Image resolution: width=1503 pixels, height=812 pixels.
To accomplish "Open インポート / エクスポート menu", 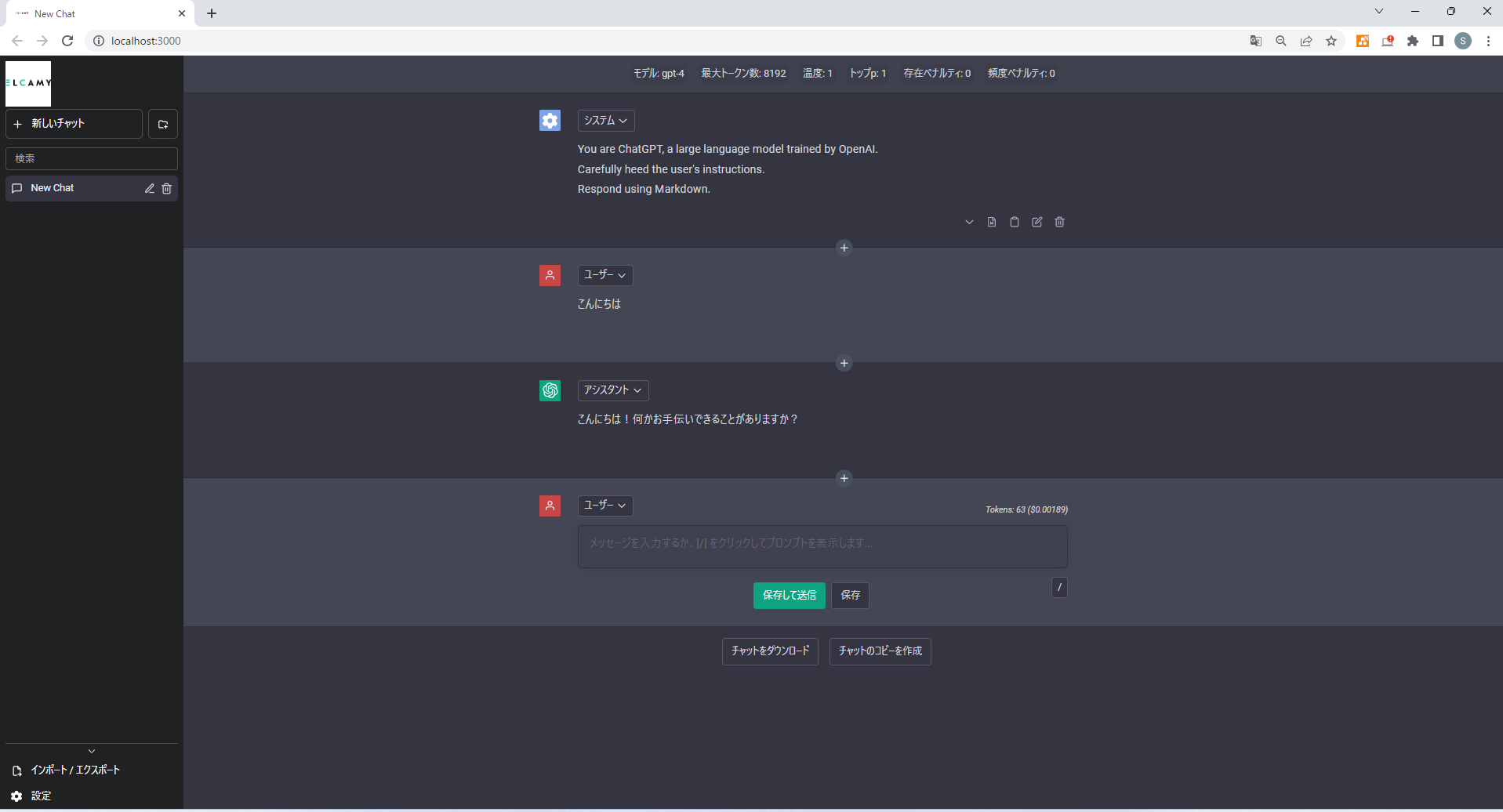I will pyautogui.click(x=74, y=770).
